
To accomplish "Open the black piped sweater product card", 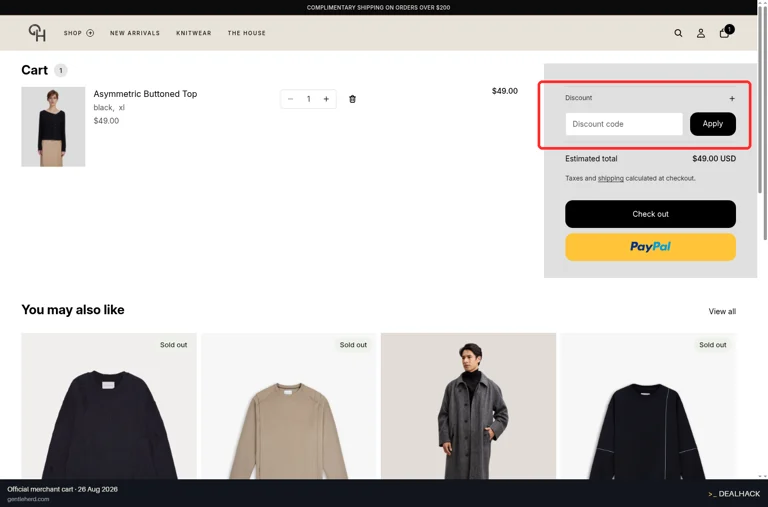I will tap(648, 406).
